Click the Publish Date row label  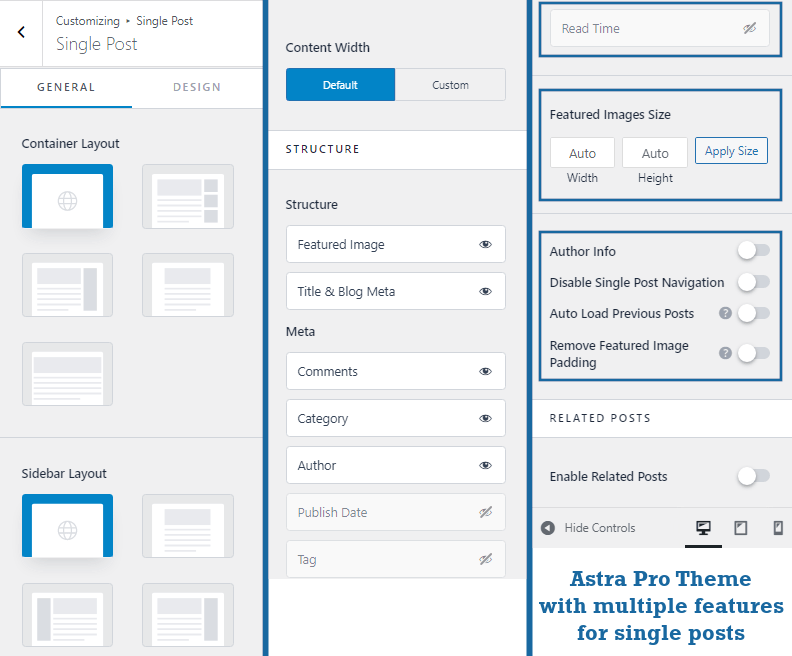(x=332, y=512)
